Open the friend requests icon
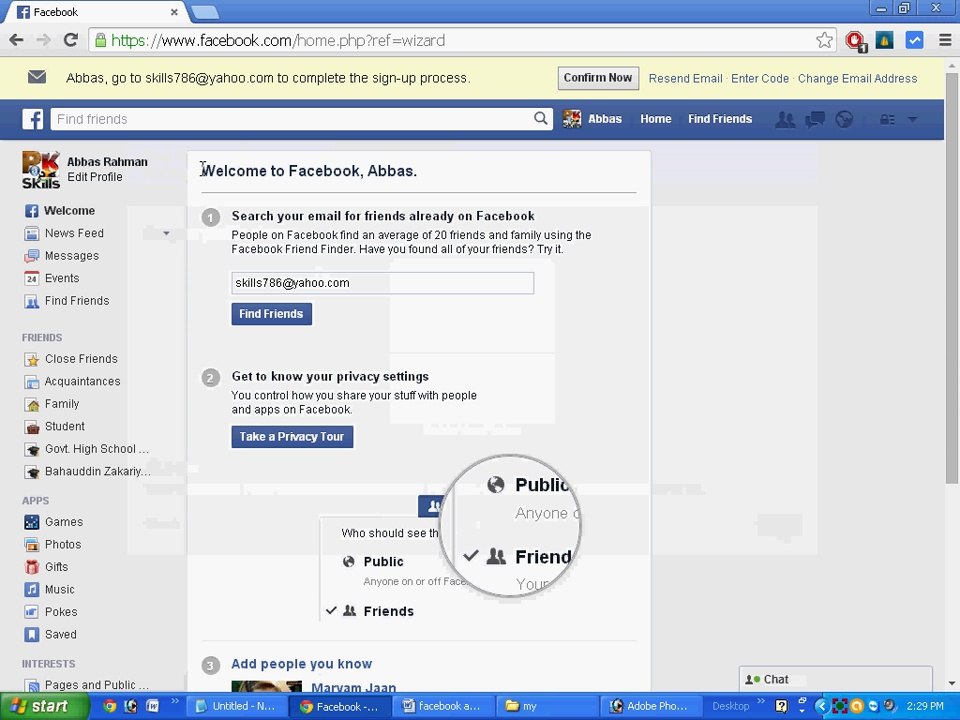This screenshot has width=960, height=720. click(x=785, y=119)
